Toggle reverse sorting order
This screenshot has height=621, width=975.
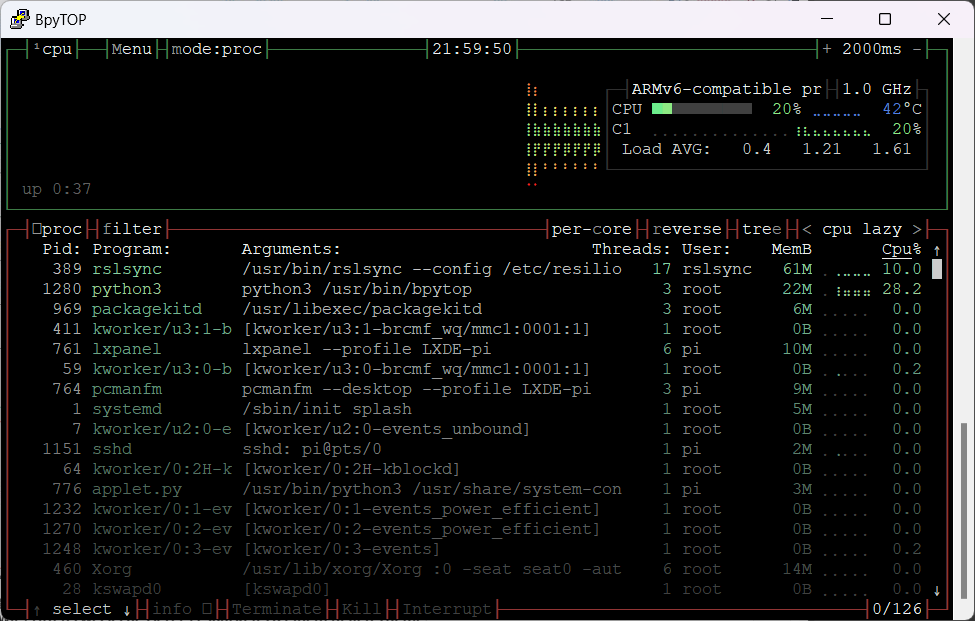[686, 229]
